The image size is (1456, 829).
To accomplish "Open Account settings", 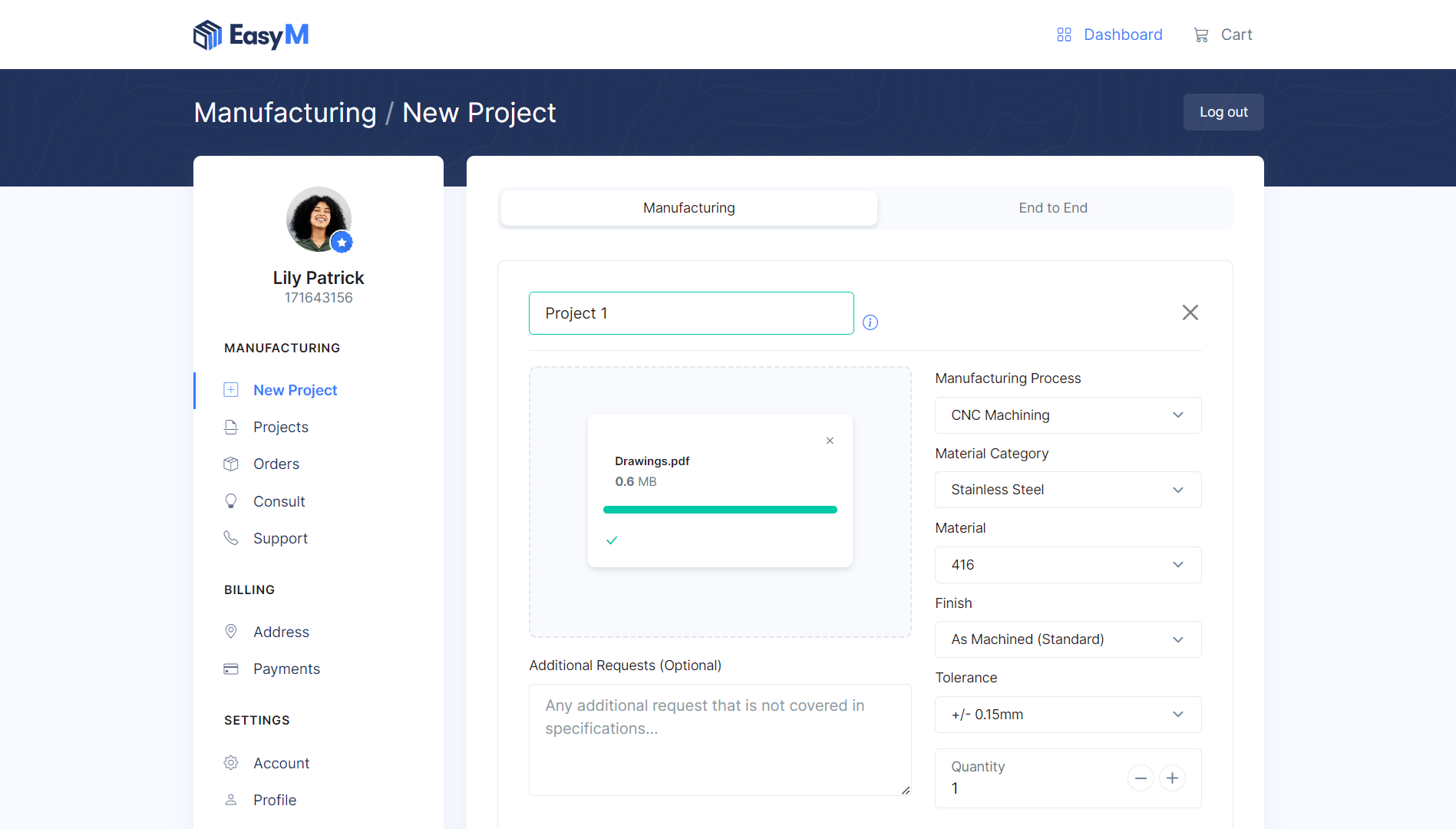I will tap(282, 763).
